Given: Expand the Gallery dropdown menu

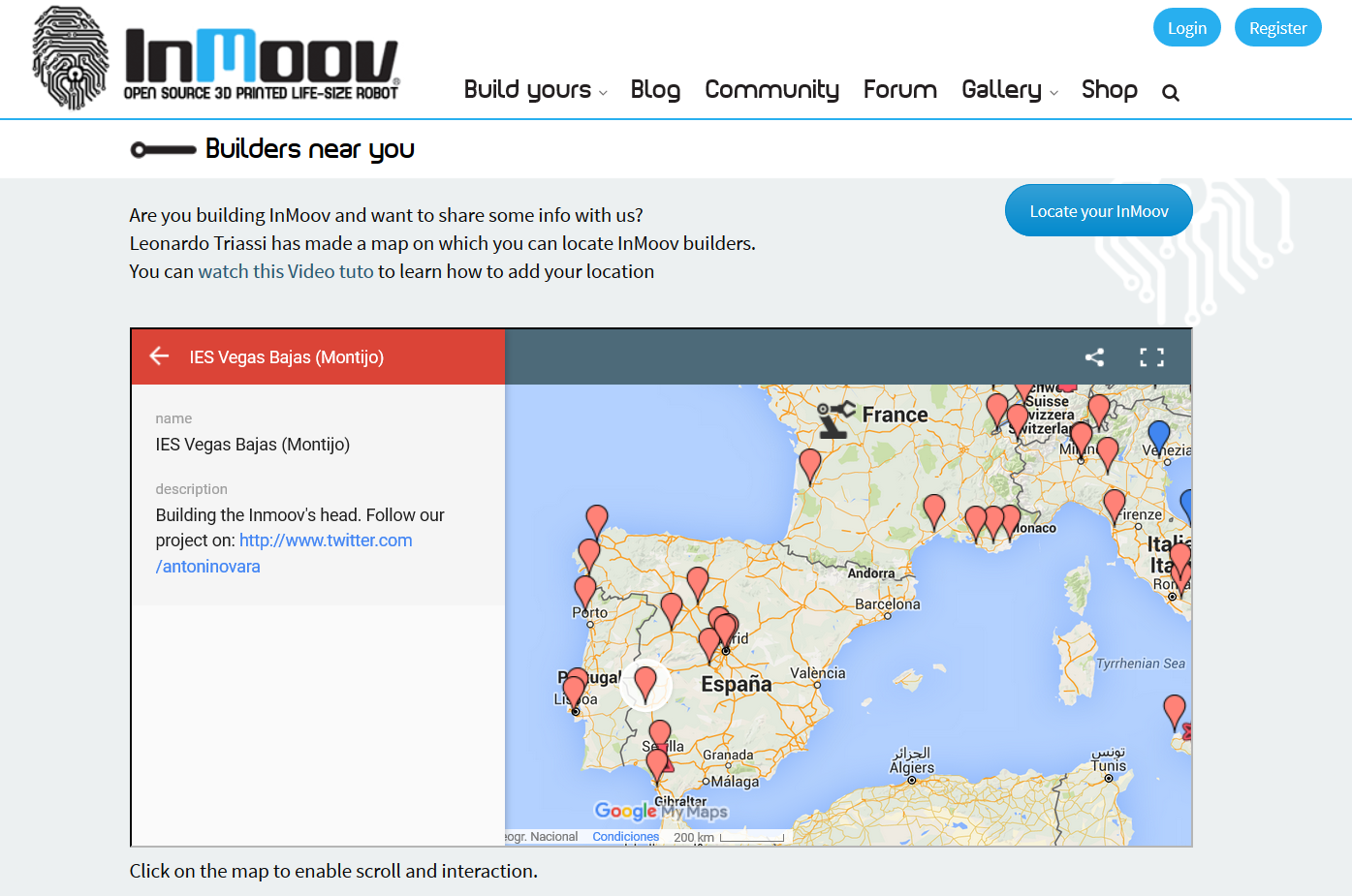Looking at the screenshot, I should 1009,90.
